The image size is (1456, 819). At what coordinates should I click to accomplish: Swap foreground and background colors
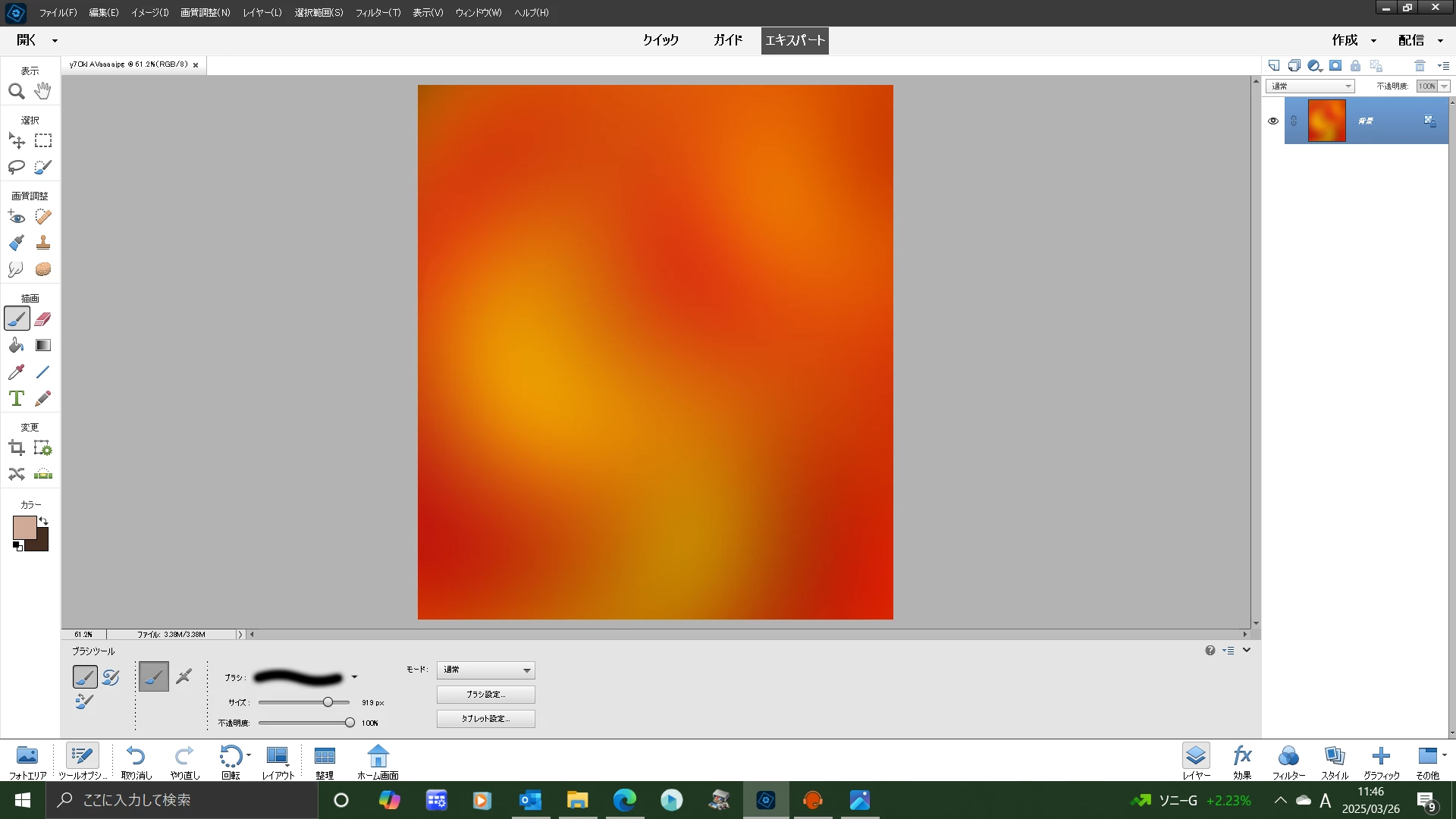(44, 521)
